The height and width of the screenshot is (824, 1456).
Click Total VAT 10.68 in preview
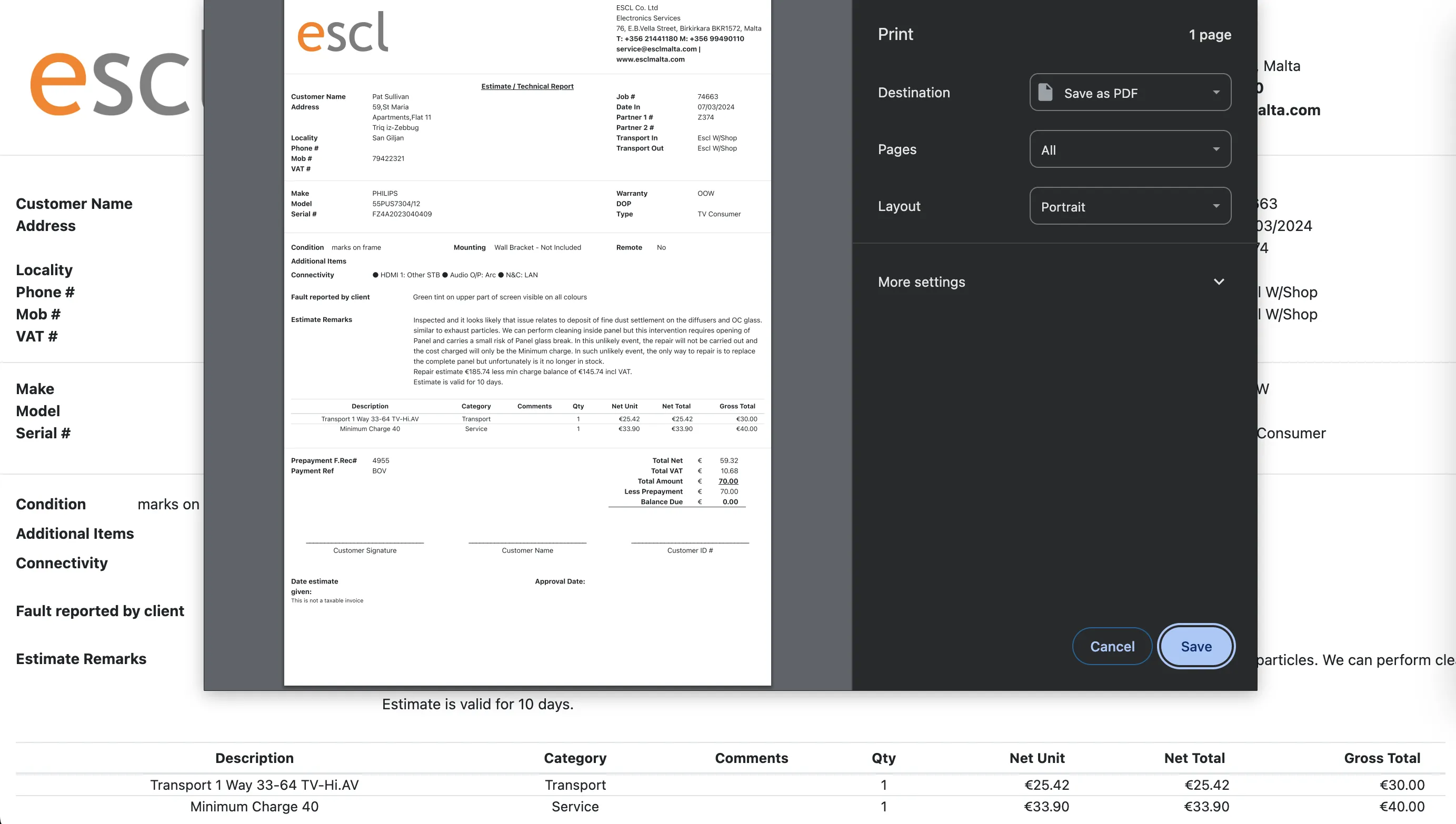point(729,471)
